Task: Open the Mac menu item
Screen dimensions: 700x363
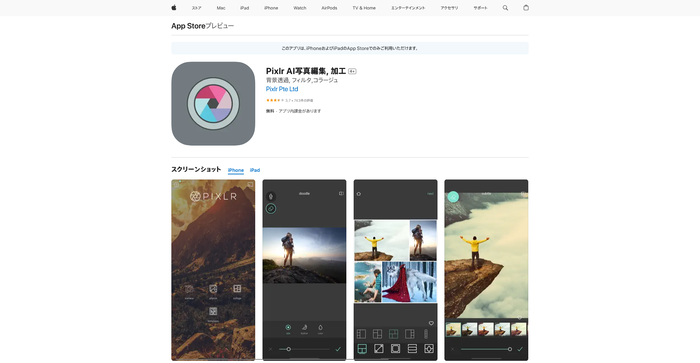Action: pos(221,8)
